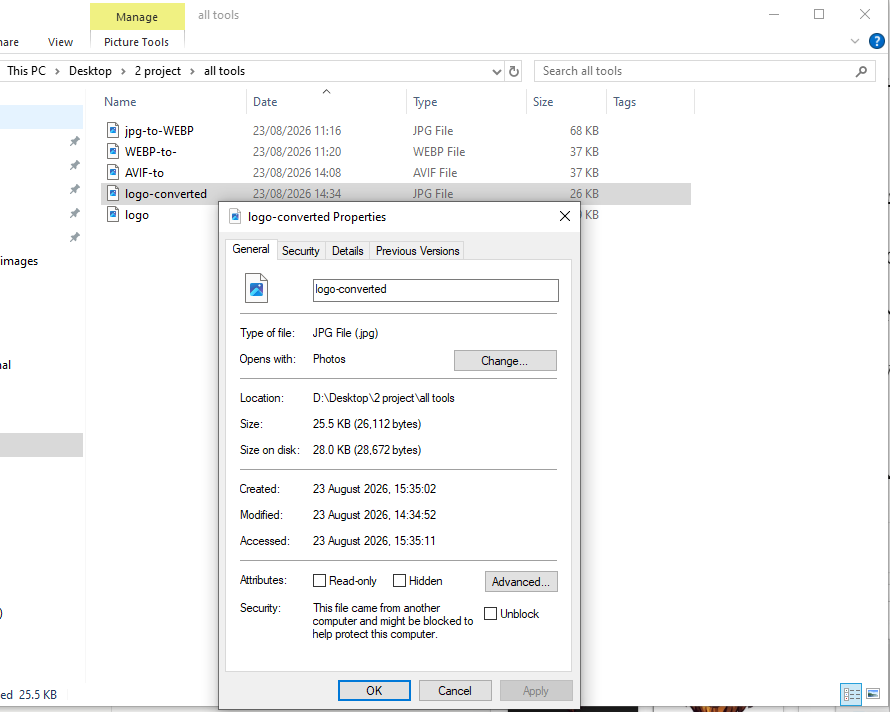Switch to large thumbnails view icon
Viewport: 890px width, 712px height.
(x=873, y=694)
